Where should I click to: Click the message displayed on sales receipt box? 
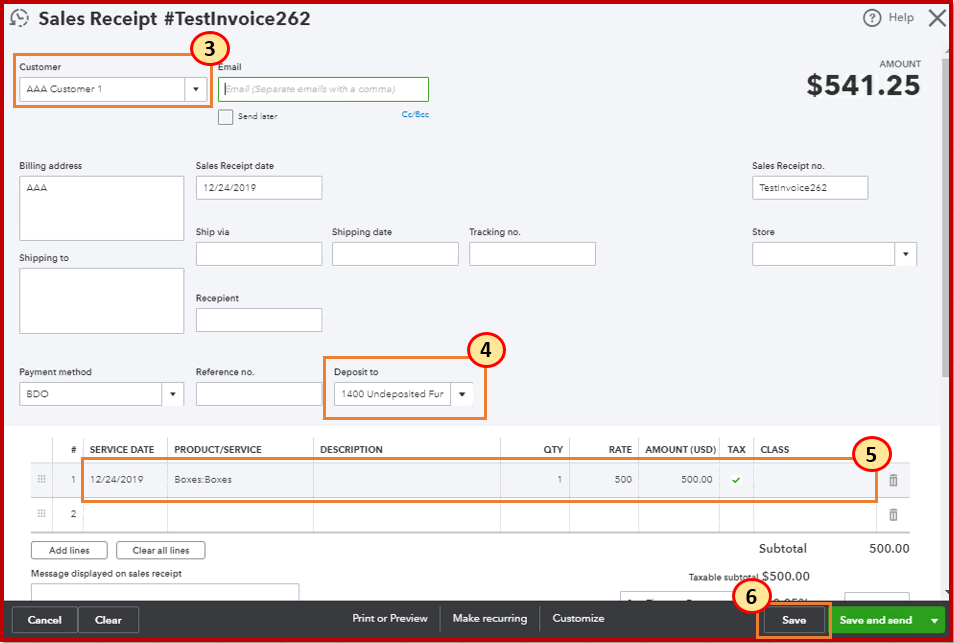(x=165, y=591)
